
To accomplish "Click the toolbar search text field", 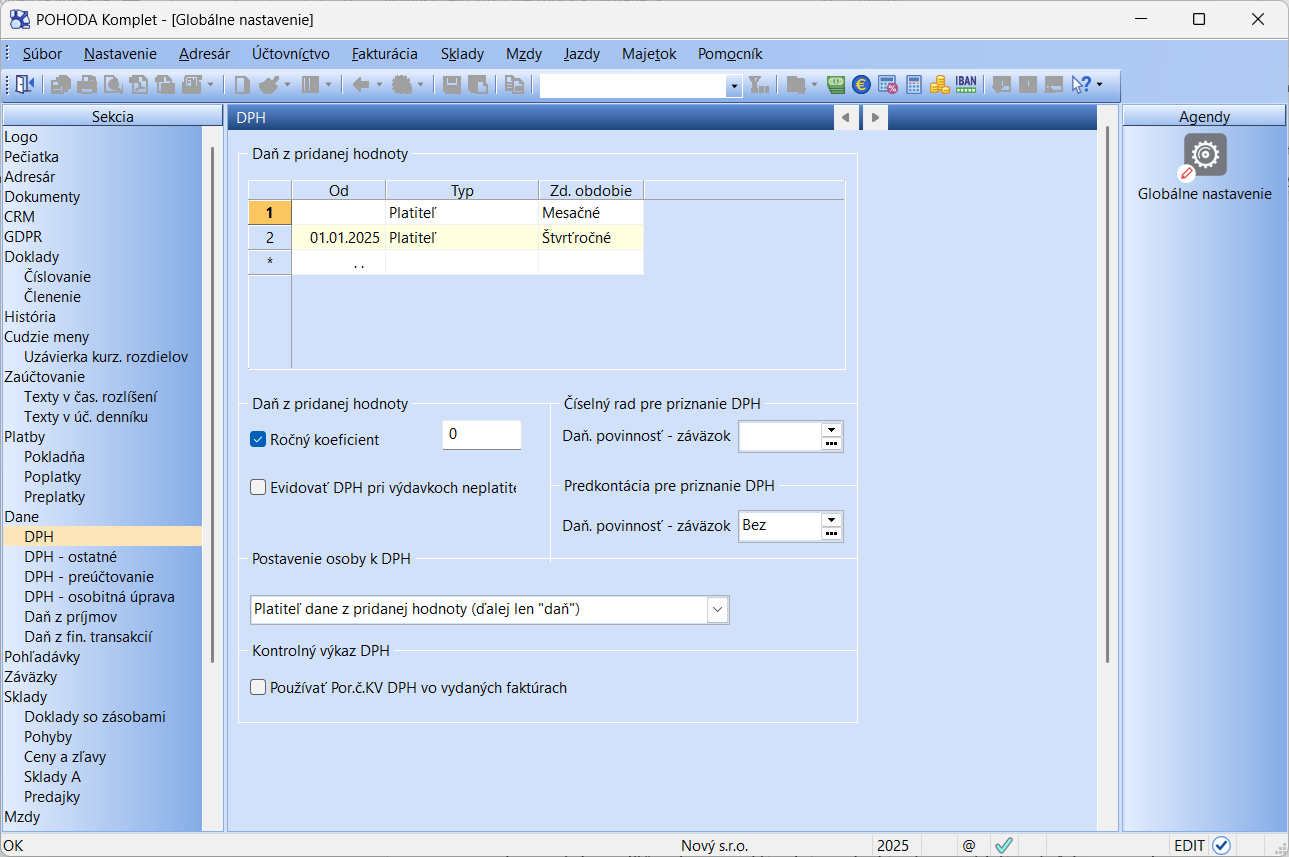I will [634, 87].
